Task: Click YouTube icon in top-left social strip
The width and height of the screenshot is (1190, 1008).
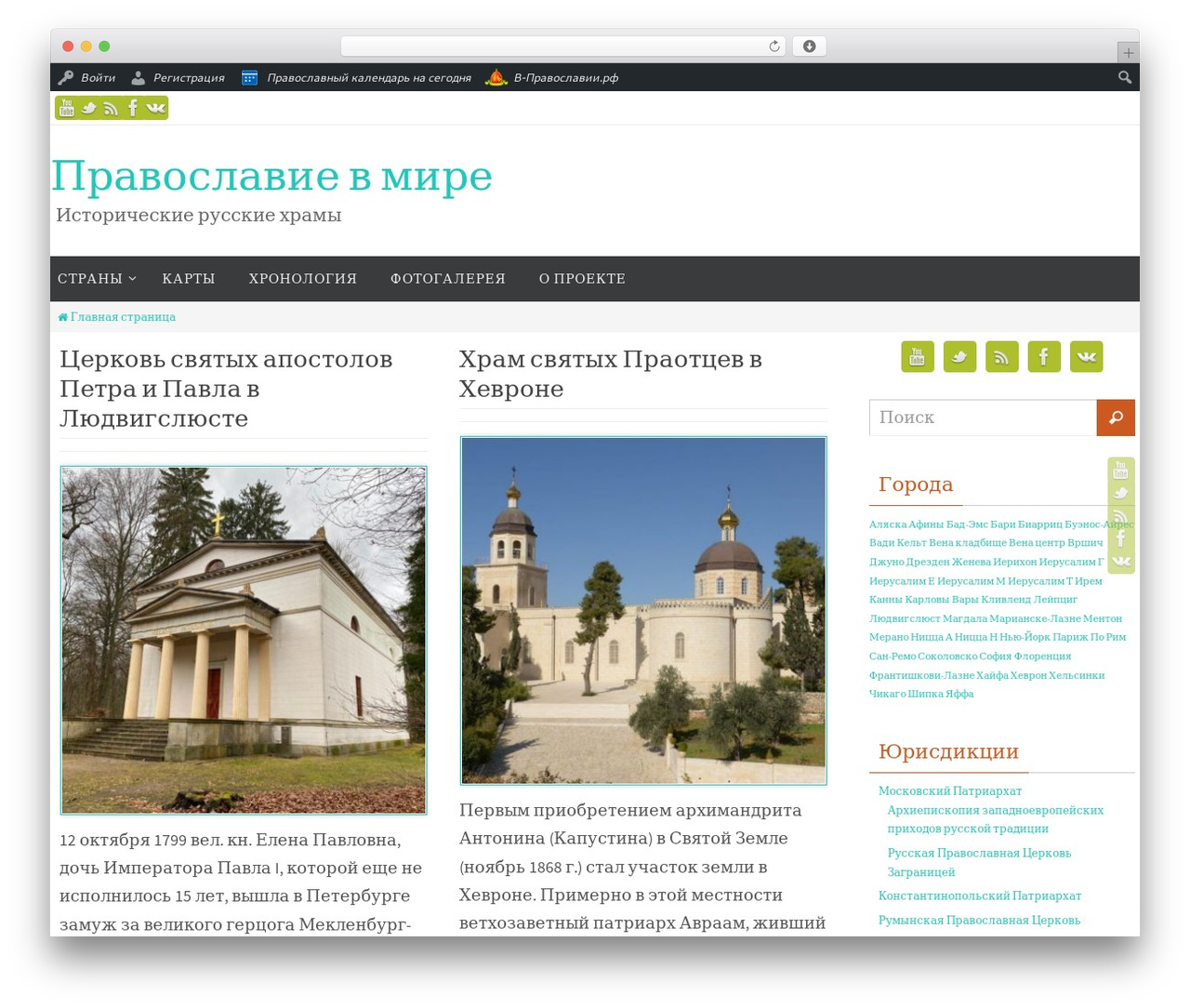Action: point(67,108)
